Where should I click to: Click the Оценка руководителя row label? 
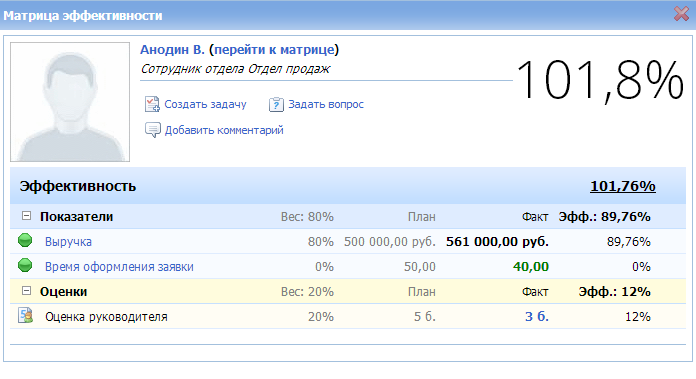(x=106, y=317)
